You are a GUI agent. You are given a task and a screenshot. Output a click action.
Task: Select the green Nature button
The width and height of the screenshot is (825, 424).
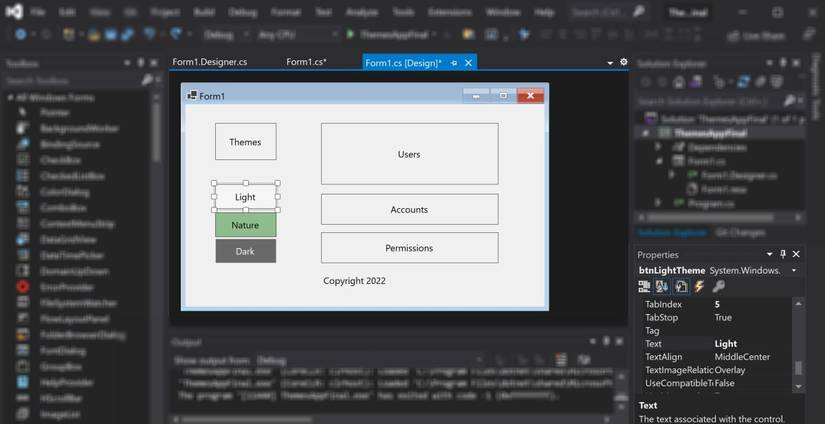245,225
